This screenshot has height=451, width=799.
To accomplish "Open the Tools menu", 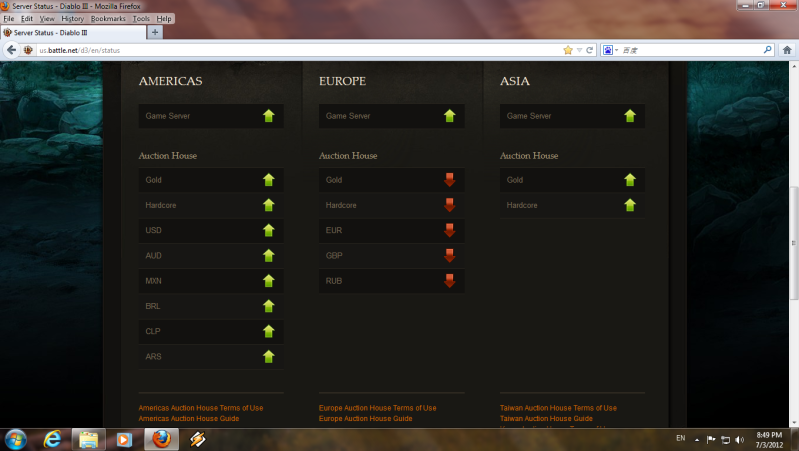I will tap(141, 19).
